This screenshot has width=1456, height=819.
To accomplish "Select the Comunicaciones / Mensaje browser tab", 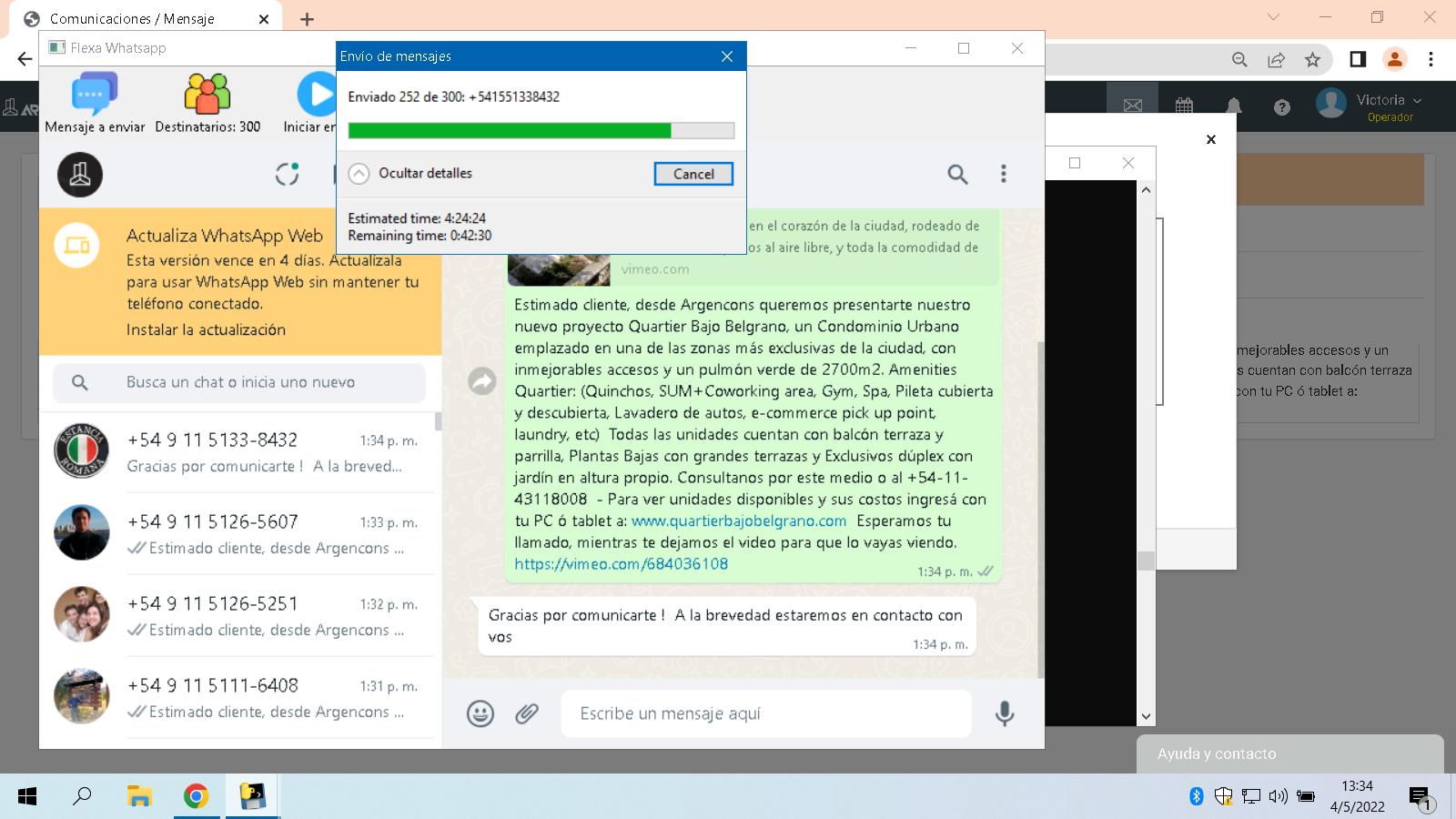I will pos(146,19).
